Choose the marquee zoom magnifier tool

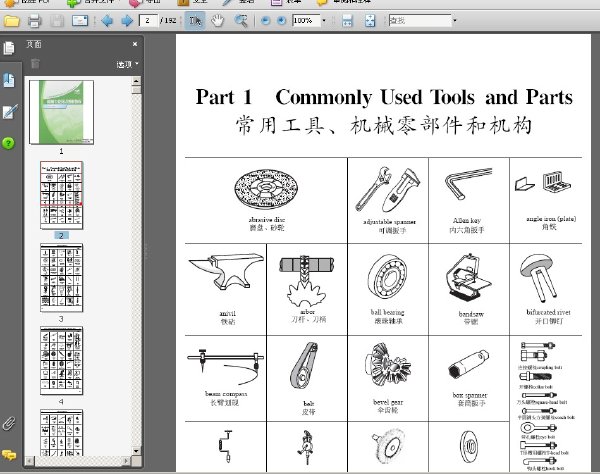pyautogui.click(x=241, y=21)
